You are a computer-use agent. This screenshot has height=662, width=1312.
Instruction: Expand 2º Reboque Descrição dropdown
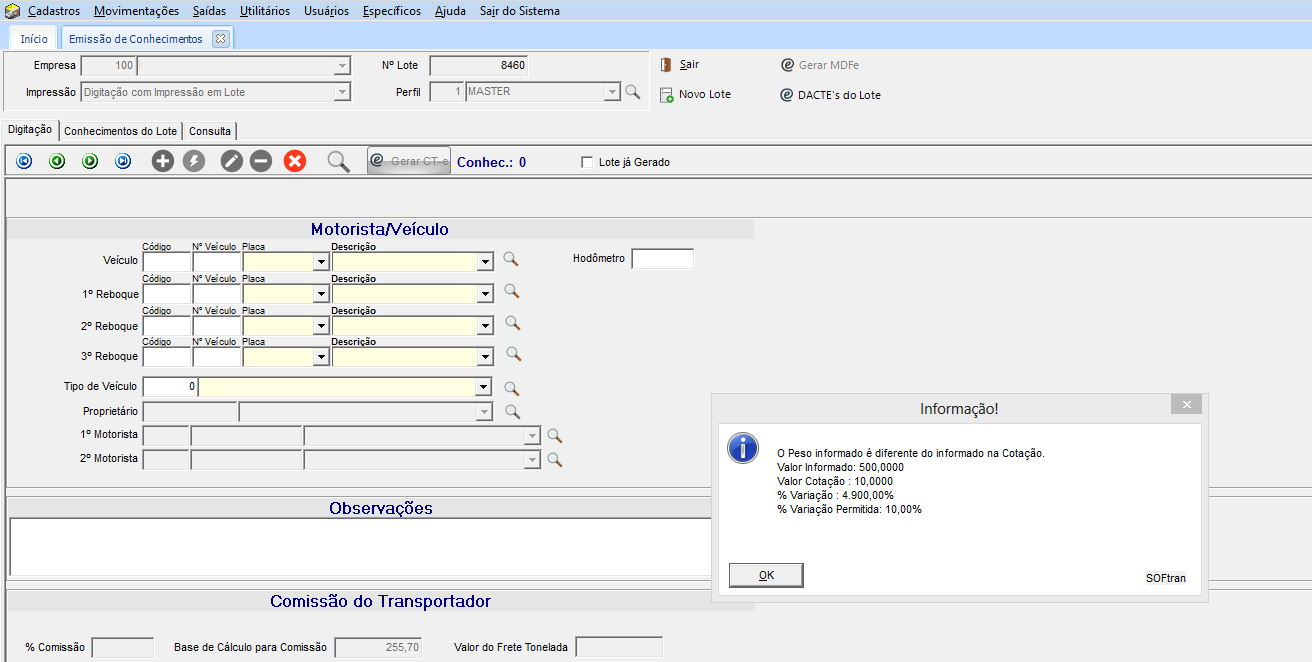click(485, 326)
